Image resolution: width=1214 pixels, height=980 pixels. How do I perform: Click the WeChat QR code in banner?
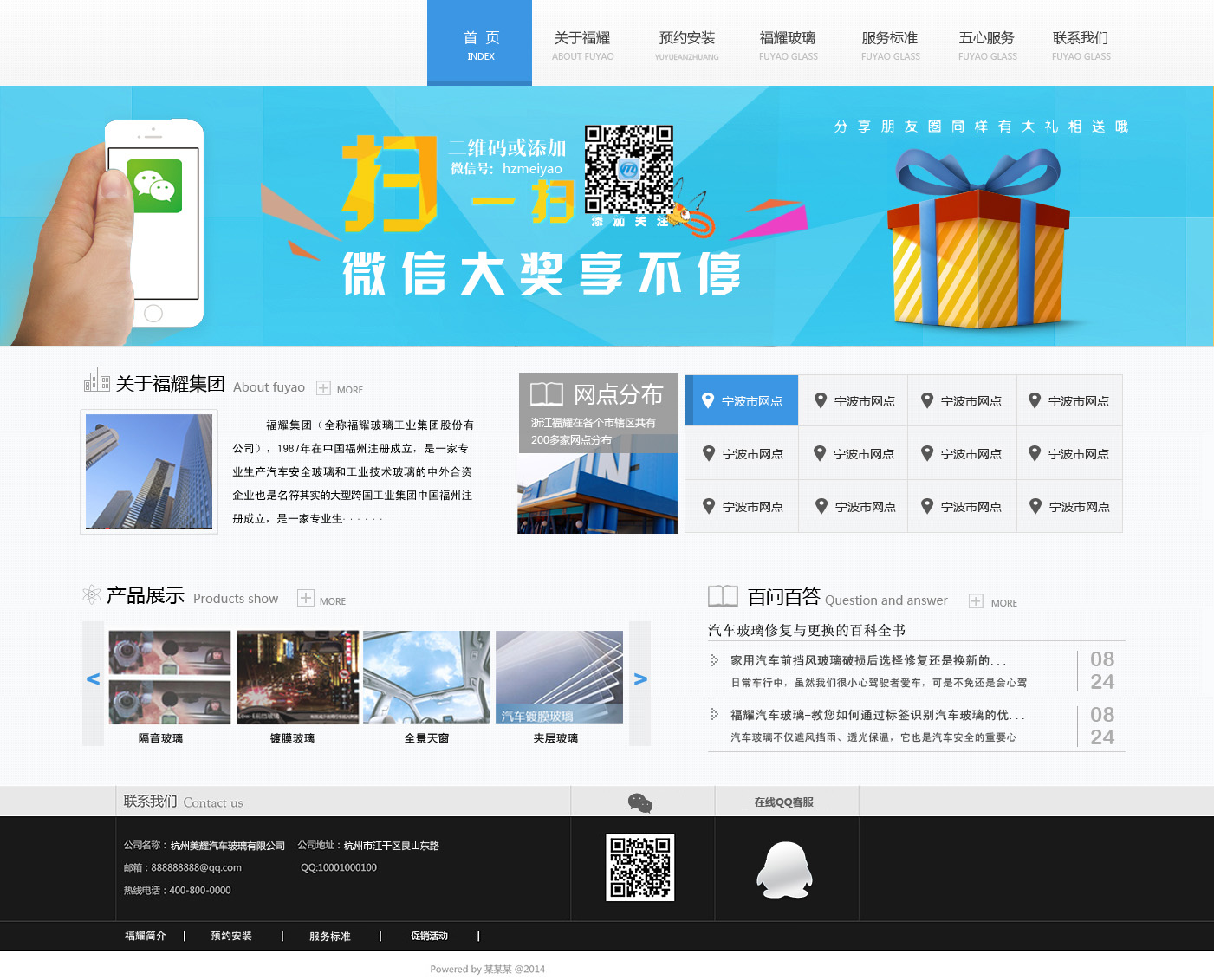pyautogui.click(x=629, y=170)
